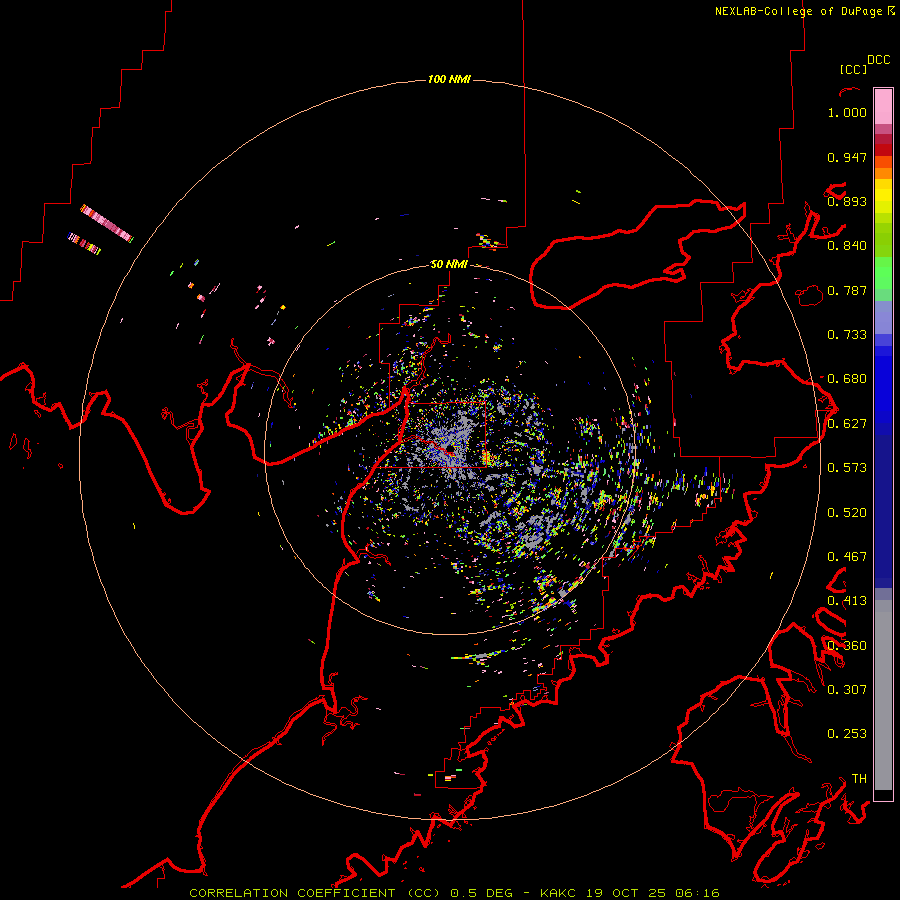
Task: Click the 19 OCT 25 date in caption
Action: pyautogui.click(x=625, y=893)
